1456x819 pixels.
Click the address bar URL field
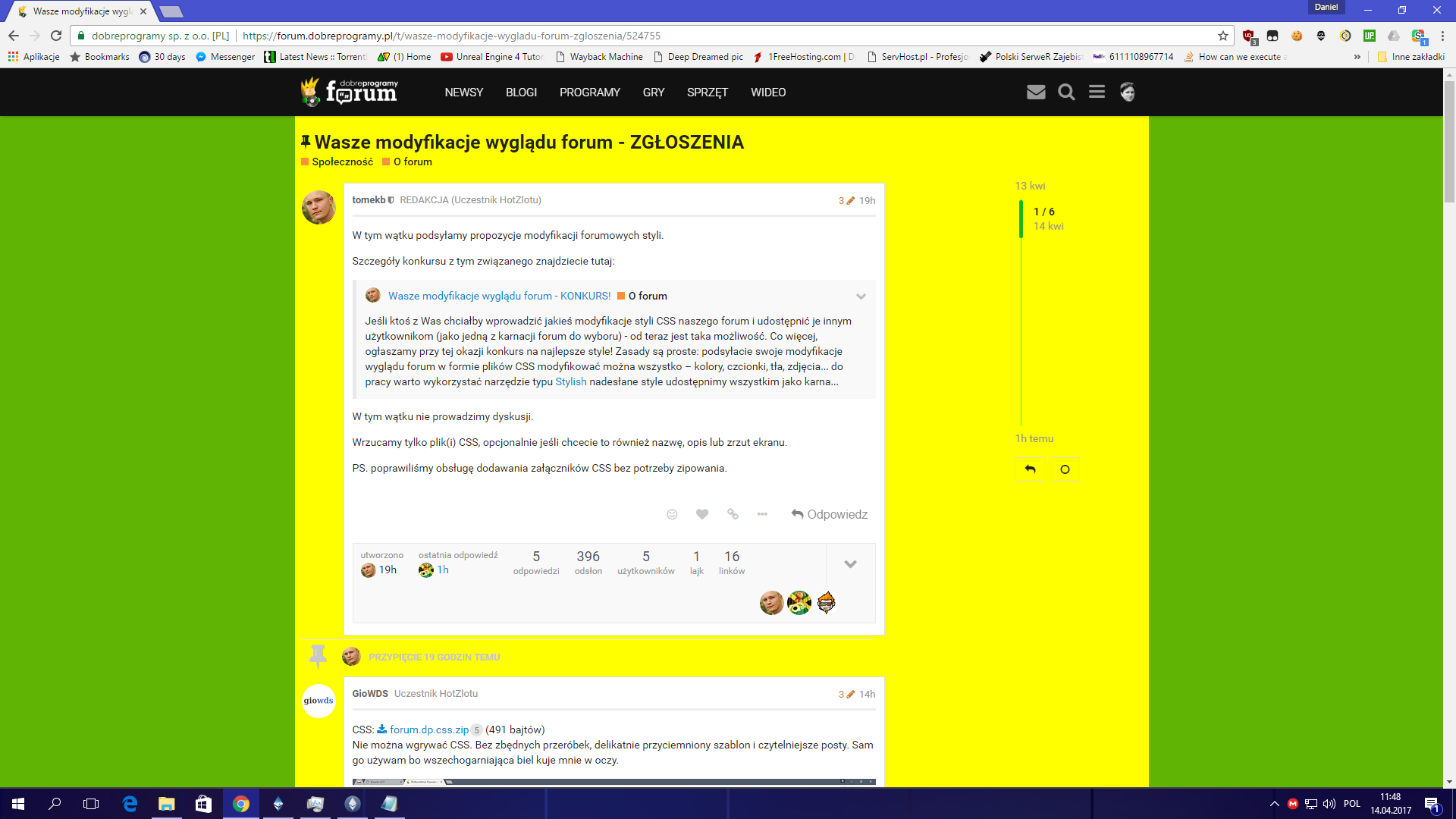(652, 36)
